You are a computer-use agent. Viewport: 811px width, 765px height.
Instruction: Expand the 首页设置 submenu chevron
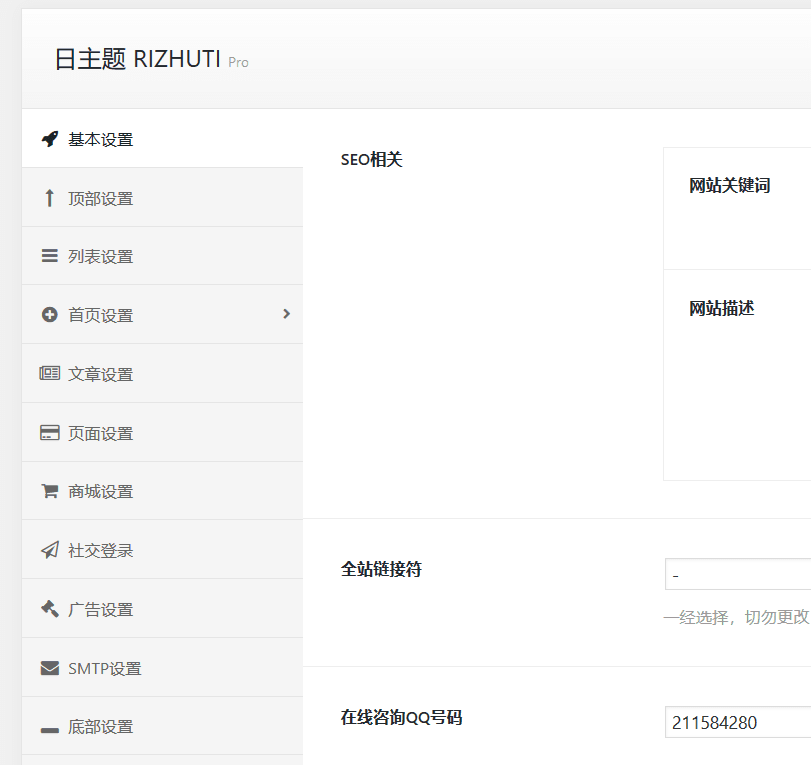click(x=286, y=314)
